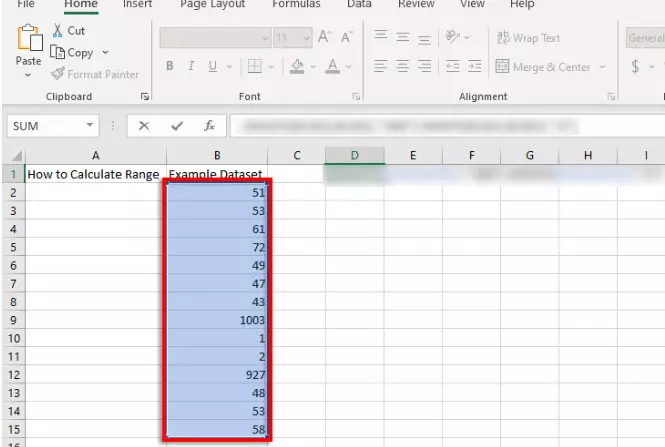
Task: Open Clipboard dialog launcher
Action: coord(145,97)
